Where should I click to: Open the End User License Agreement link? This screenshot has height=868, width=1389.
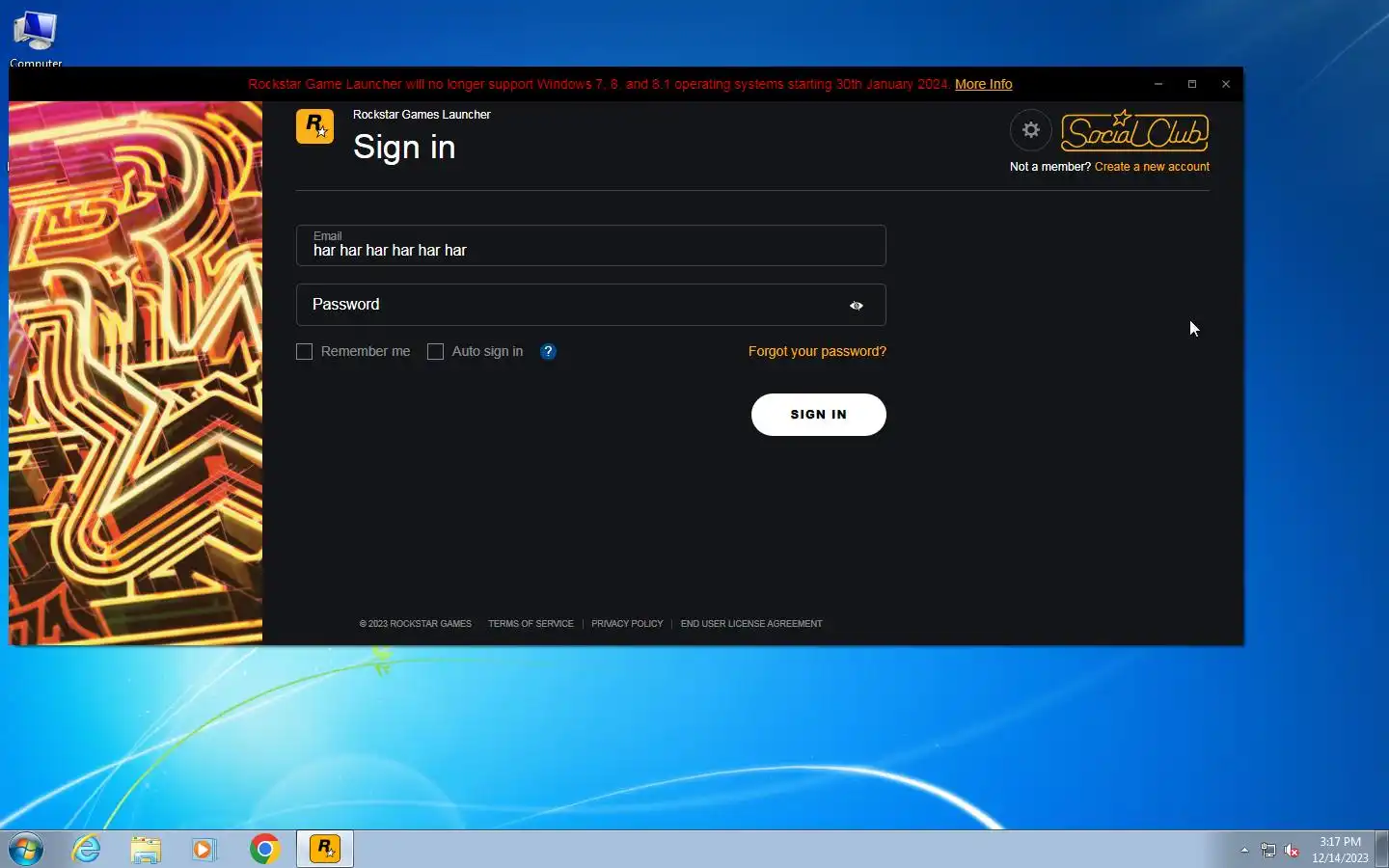751,624
